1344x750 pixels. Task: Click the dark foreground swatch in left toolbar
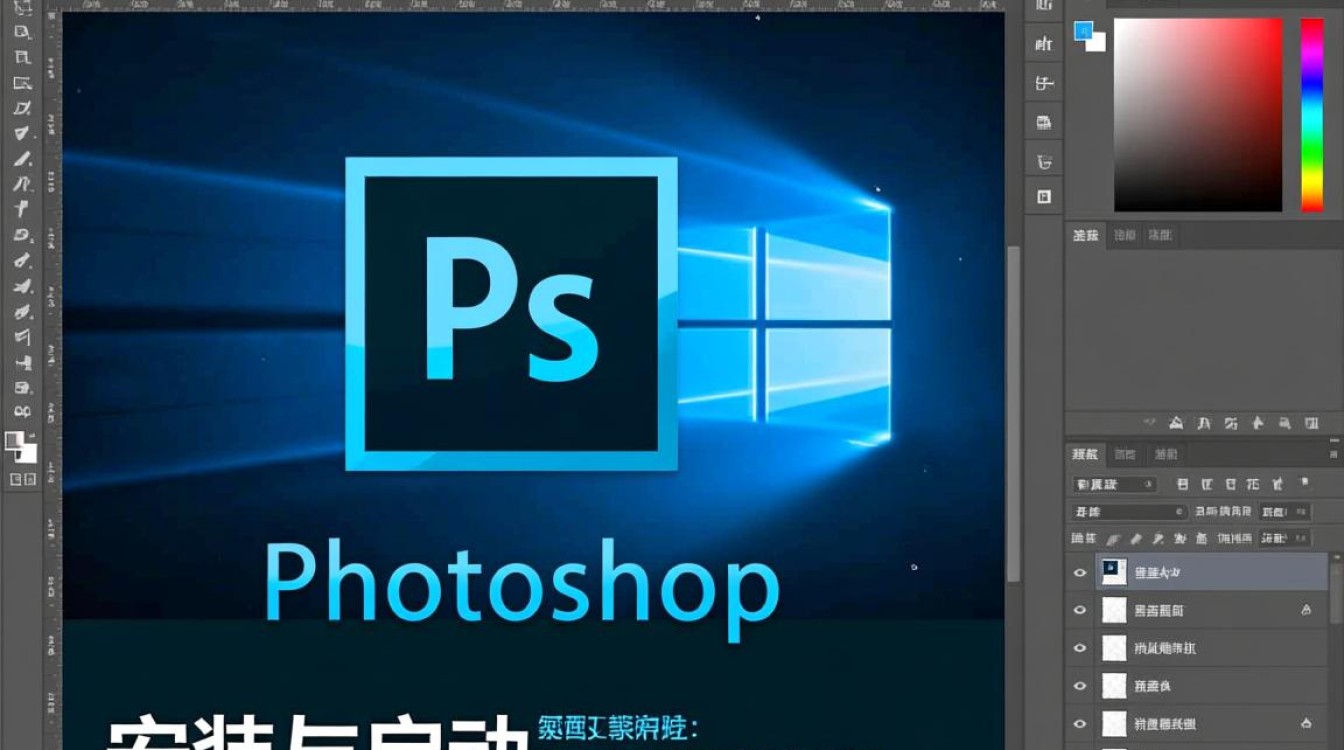(14, 439)
